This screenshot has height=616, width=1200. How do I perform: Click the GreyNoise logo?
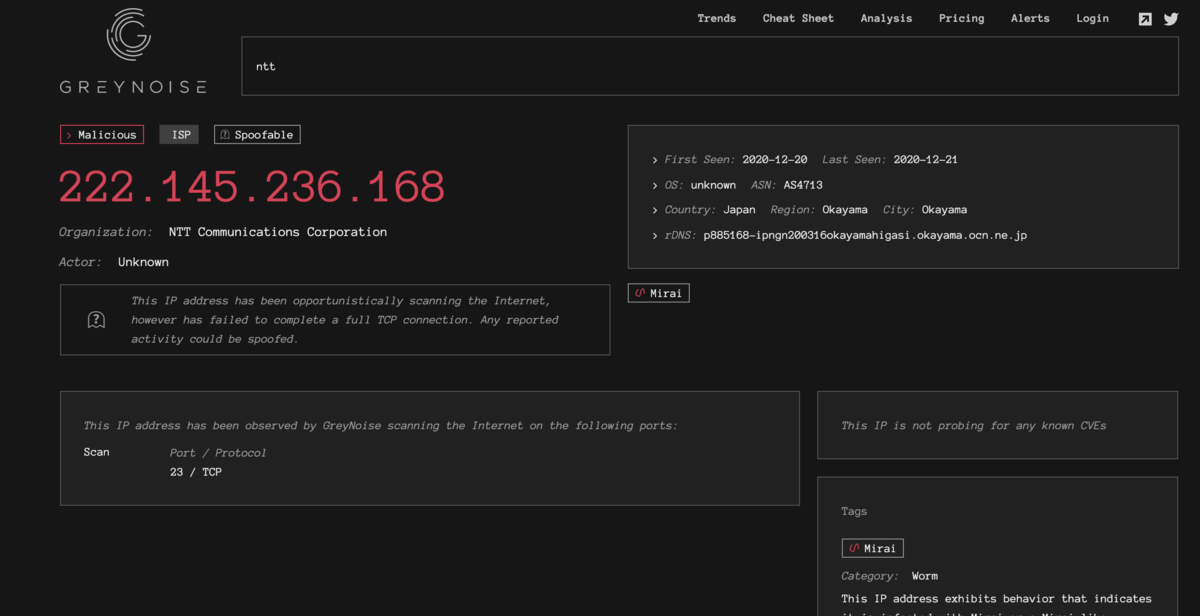click(x=132, y=51)
